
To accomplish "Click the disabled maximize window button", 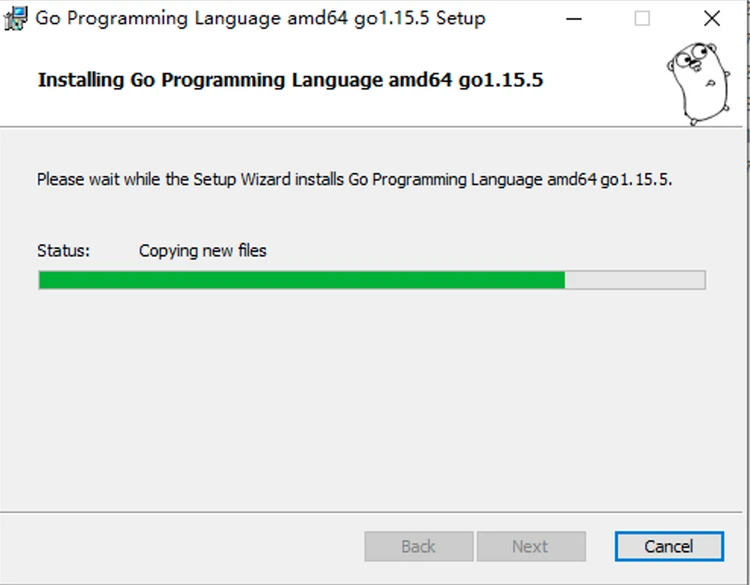I will [642, 19].
